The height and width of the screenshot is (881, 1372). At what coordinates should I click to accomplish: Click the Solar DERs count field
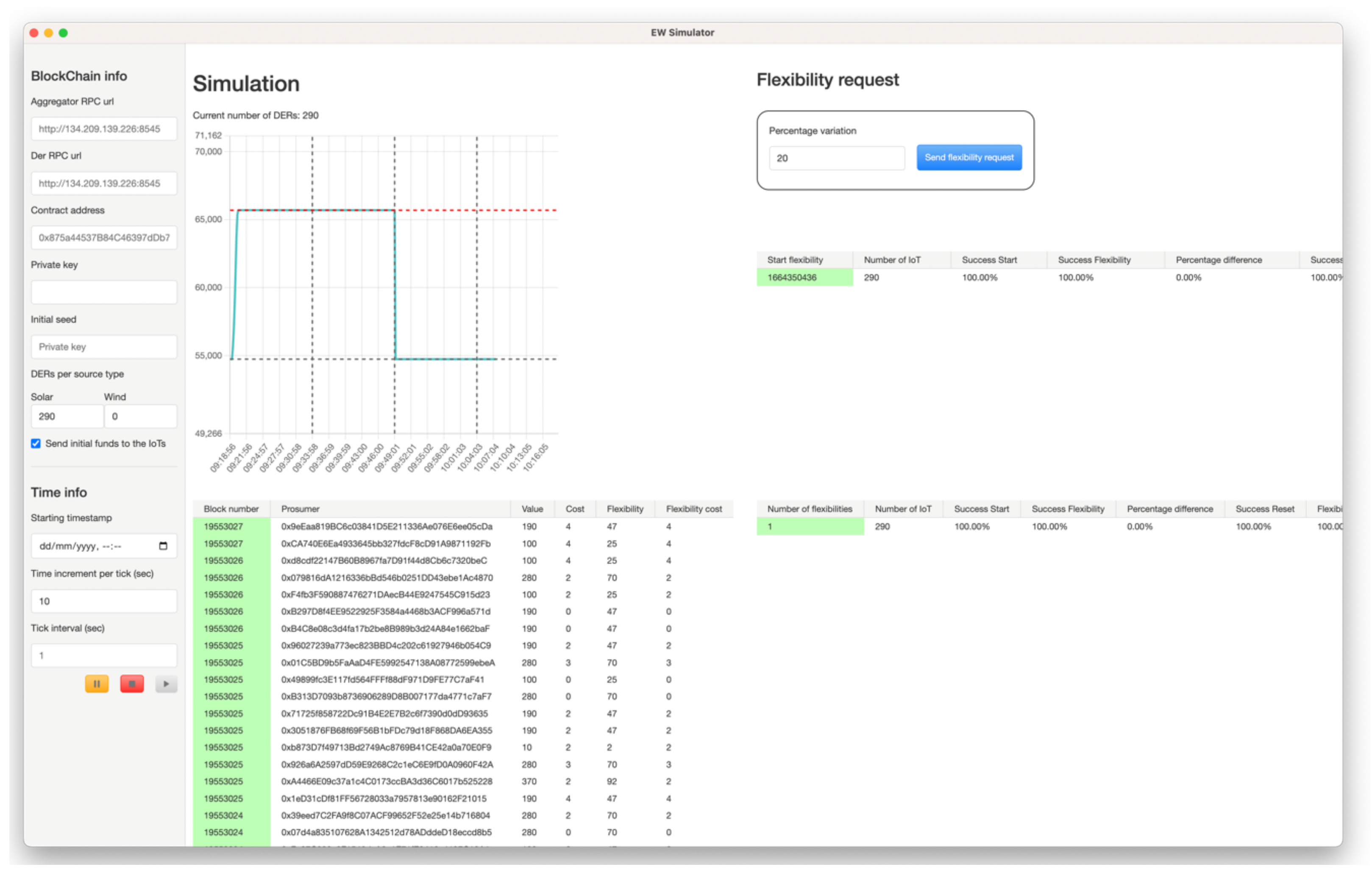[x=67, y=417]
